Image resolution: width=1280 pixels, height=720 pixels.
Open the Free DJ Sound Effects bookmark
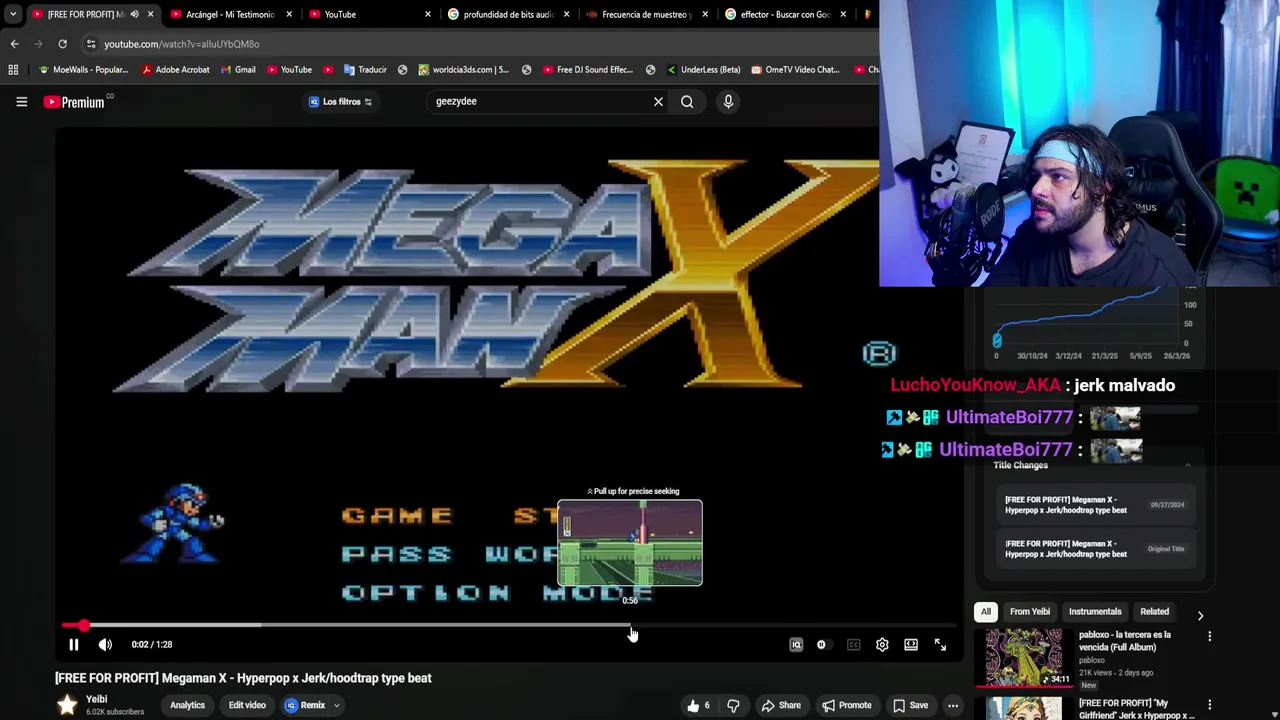click(588, 70)
